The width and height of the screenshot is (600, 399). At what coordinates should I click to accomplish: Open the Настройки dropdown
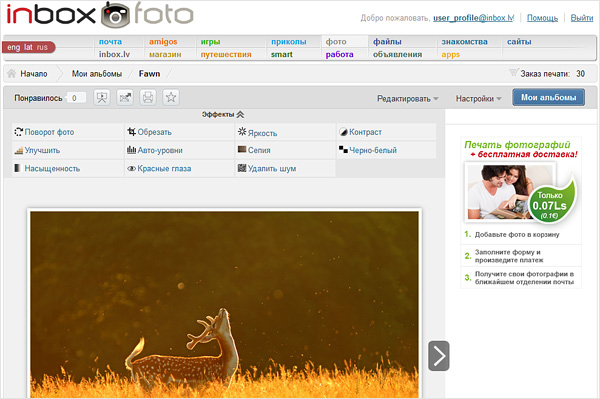click(478, 99)
